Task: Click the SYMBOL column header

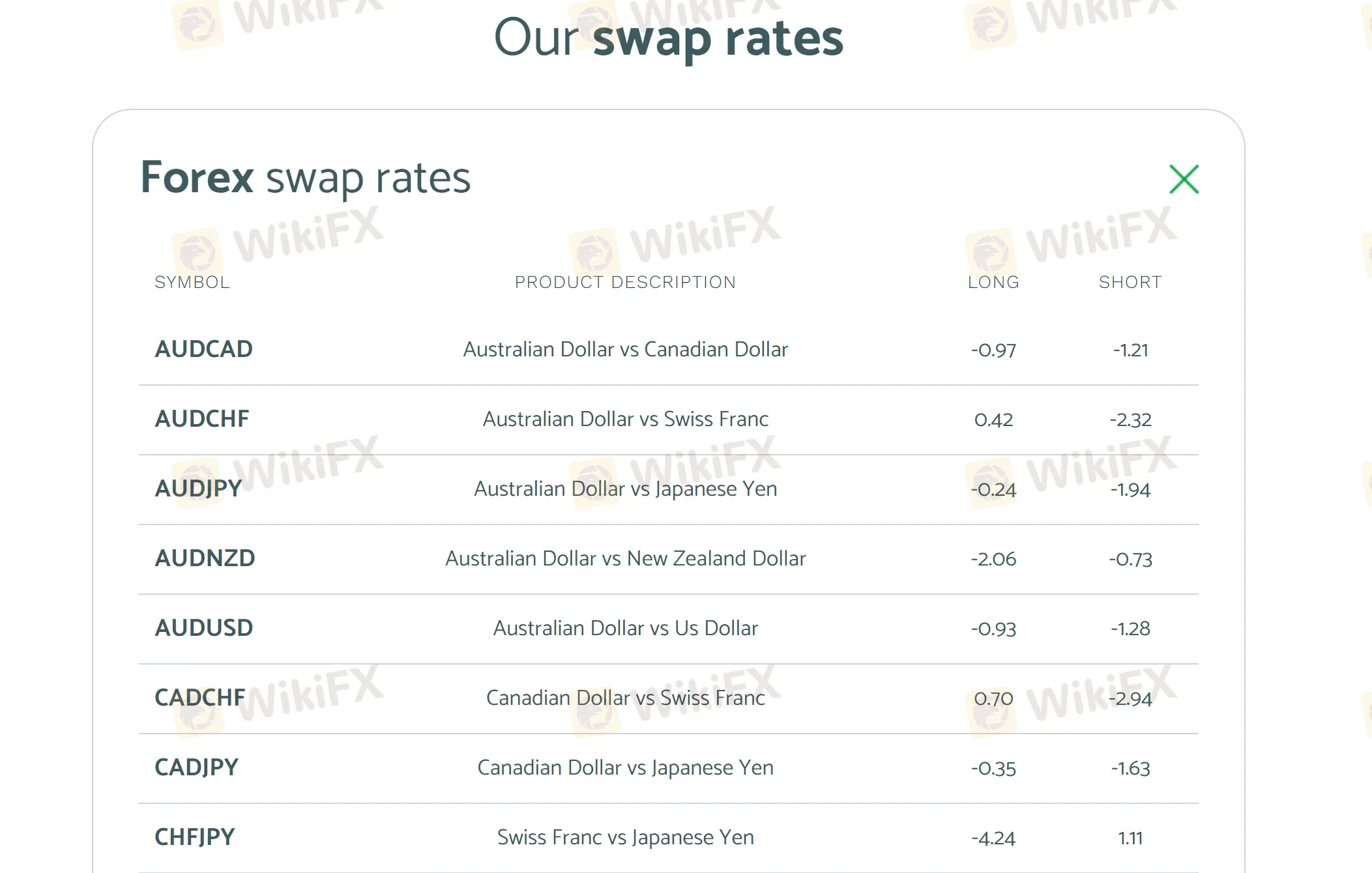Action: point(192,282)
